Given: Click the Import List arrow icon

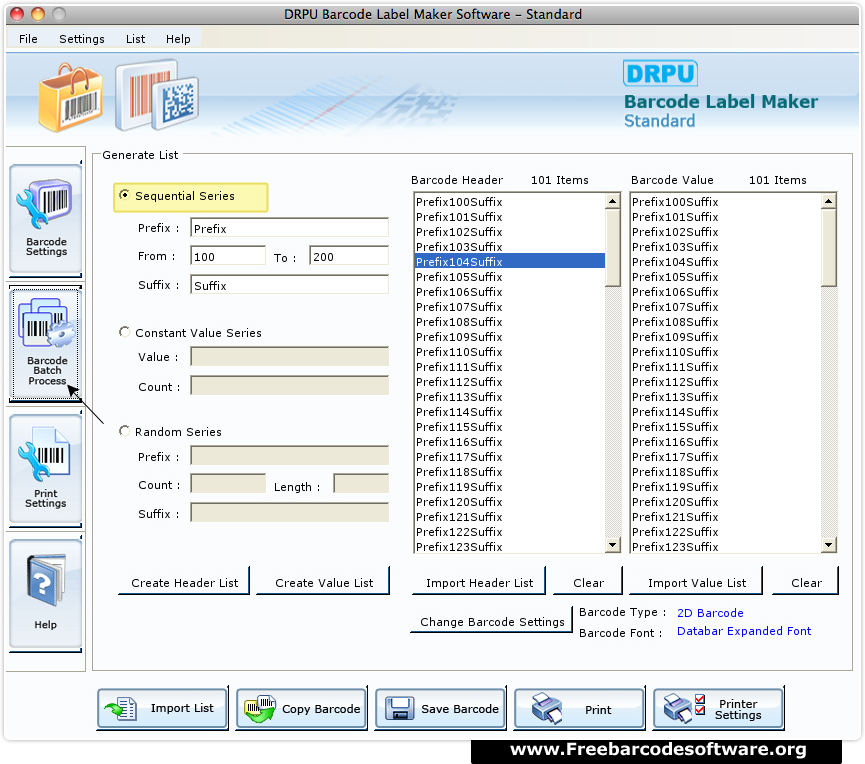Looking at the screenshot, I should pos(121,709).
